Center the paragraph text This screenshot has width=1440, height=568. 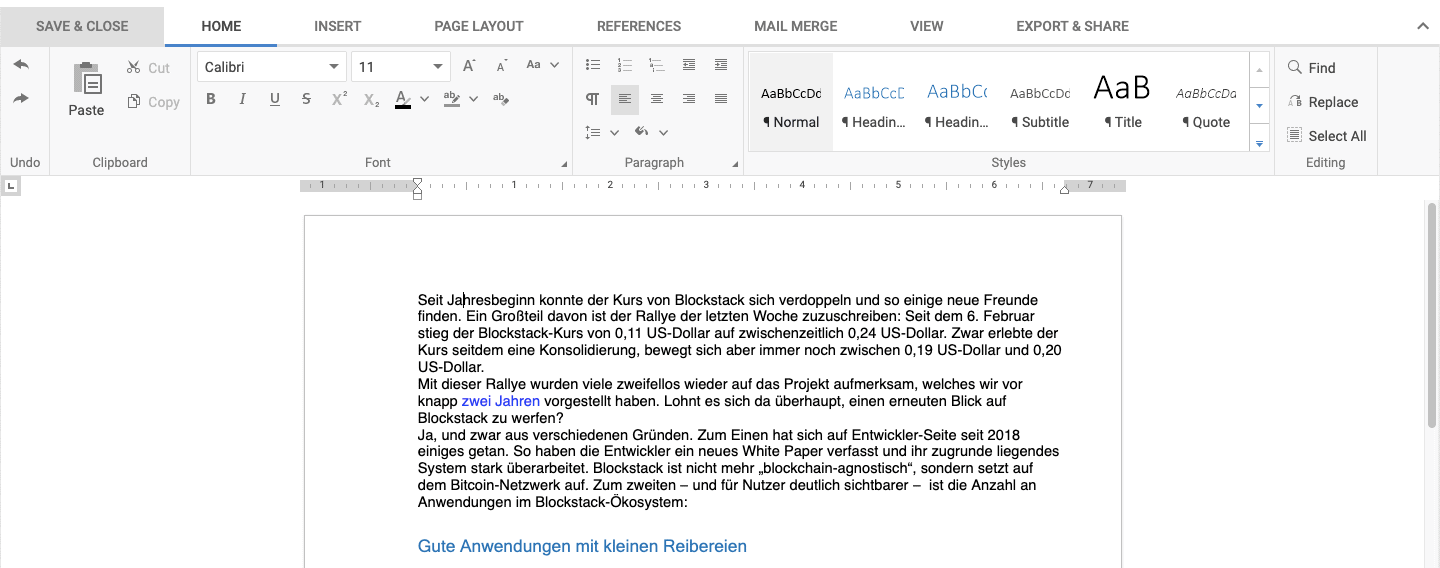tap(657, 99)
